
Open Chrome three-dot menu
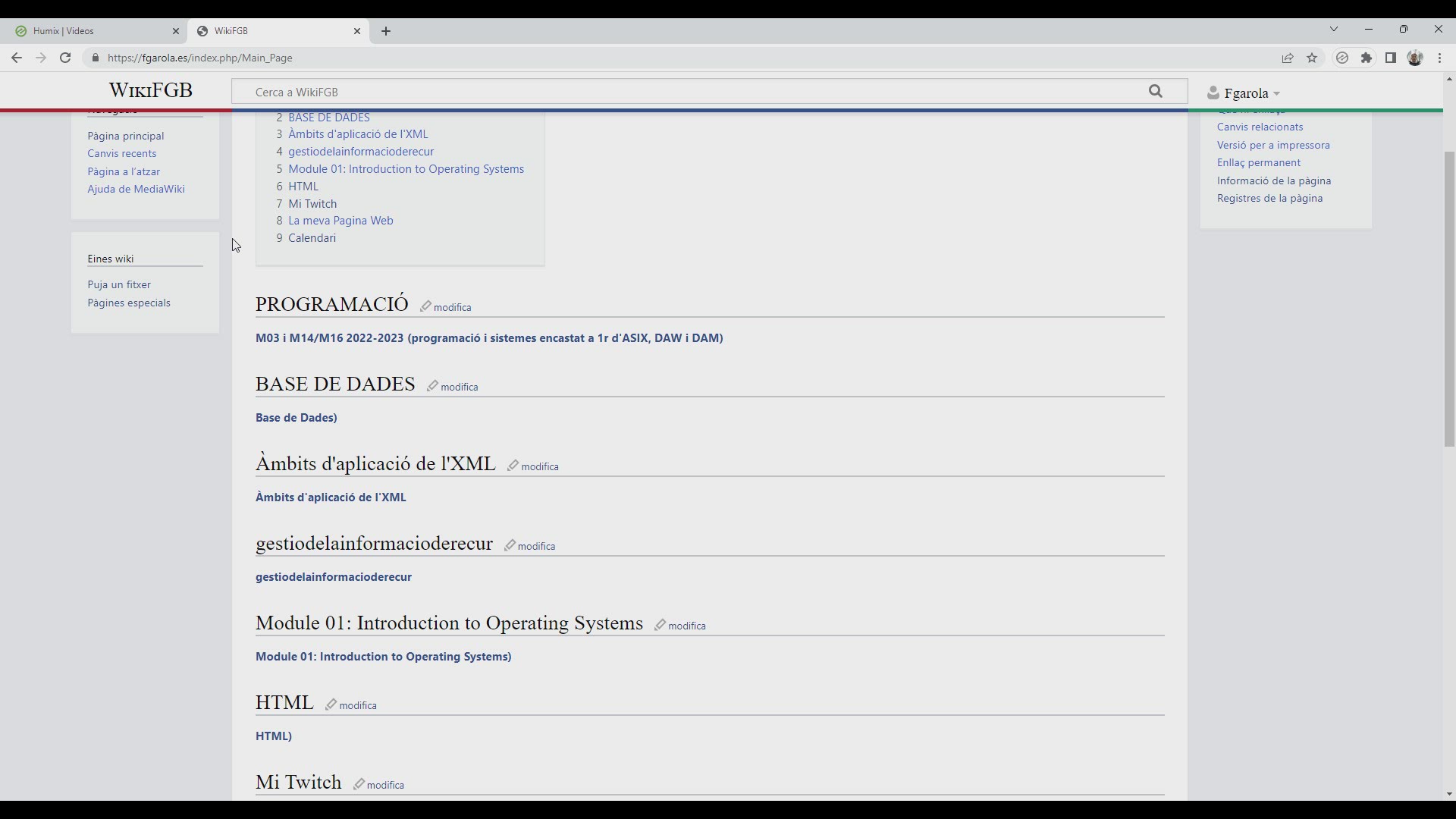[1440, 58]
